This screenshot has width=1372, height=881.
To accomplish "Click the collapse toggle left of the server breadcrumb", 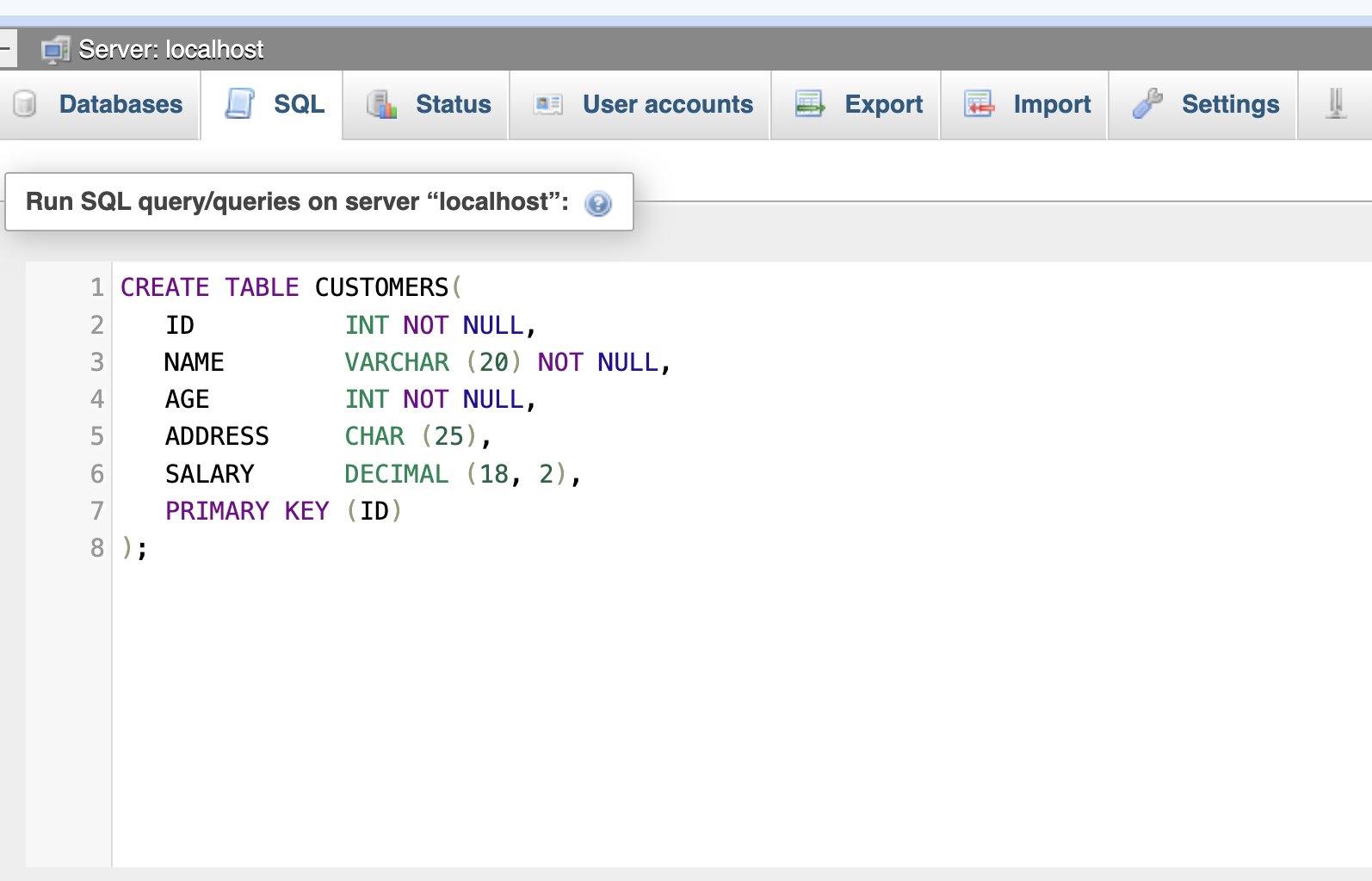I will 8,49.
